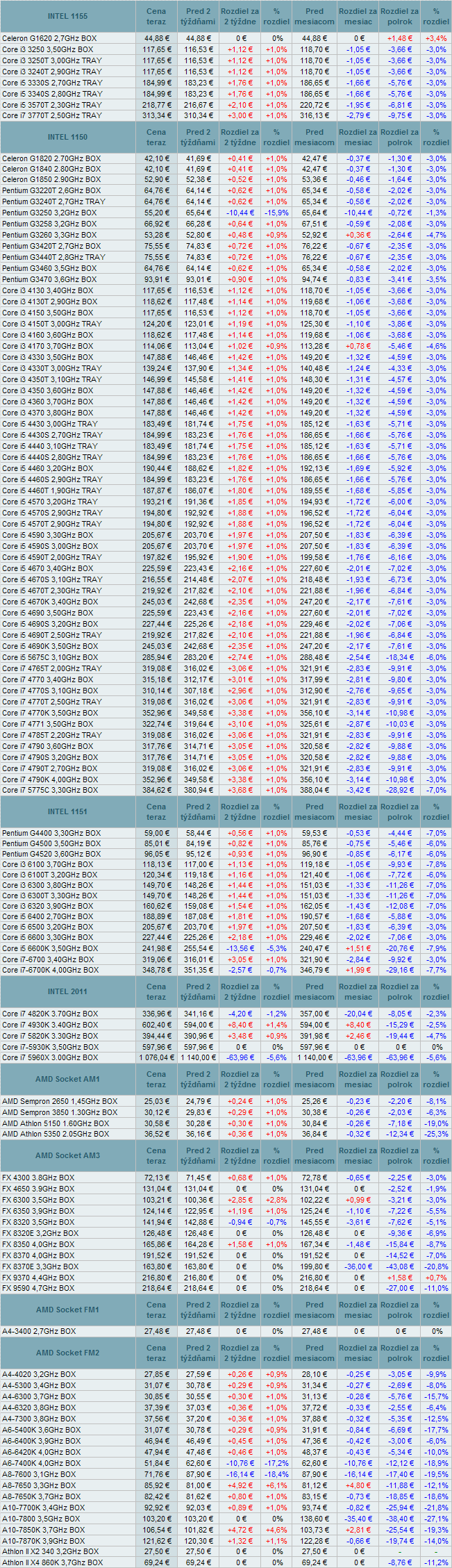The height and width of the screenshot is (1568, 452).
Task: Click Core i7-6700K 4,00GHz BOX name
Action: 50,970
